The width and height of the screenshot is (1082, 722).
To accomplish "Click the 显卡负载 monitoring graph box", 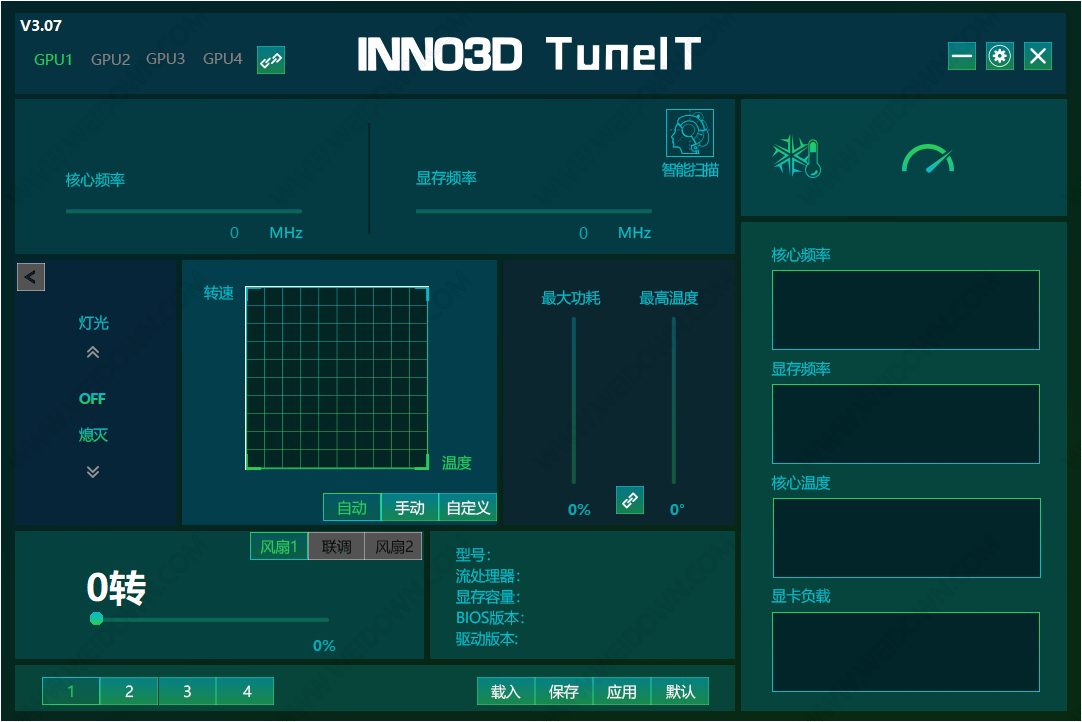I will 905,652.
